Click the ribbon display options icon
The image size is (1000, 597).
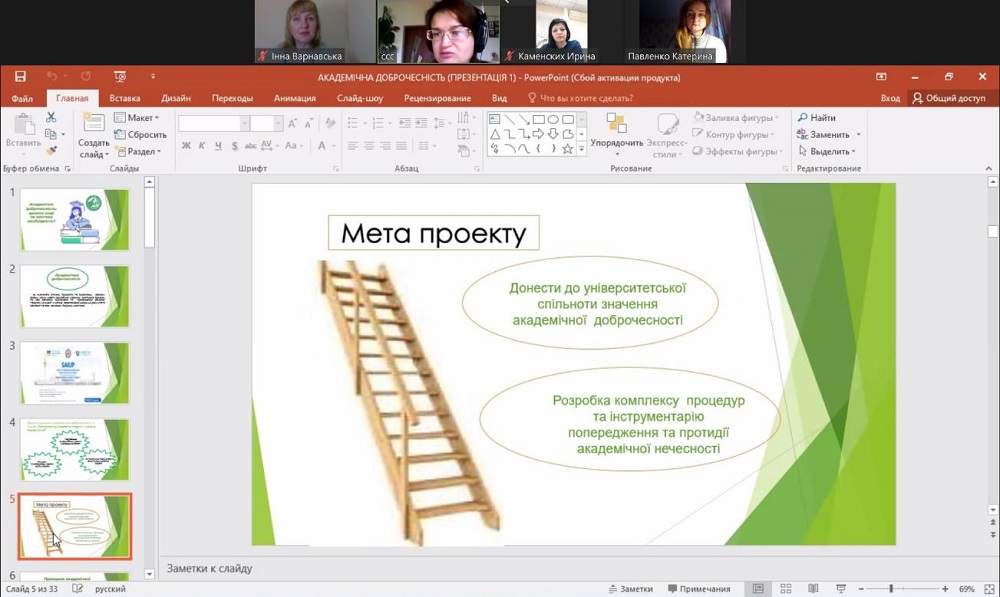[881, 77]
